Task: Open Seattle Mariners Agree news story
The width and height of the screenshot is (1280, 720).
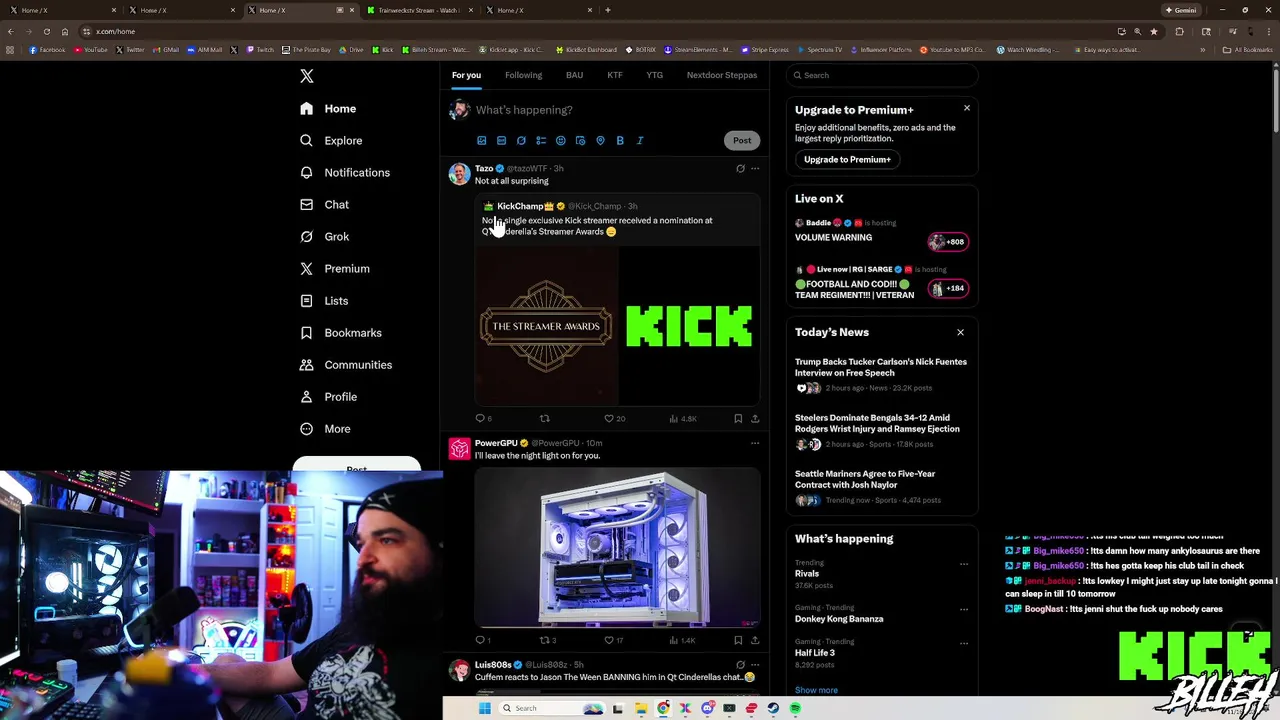Action: 865,479
